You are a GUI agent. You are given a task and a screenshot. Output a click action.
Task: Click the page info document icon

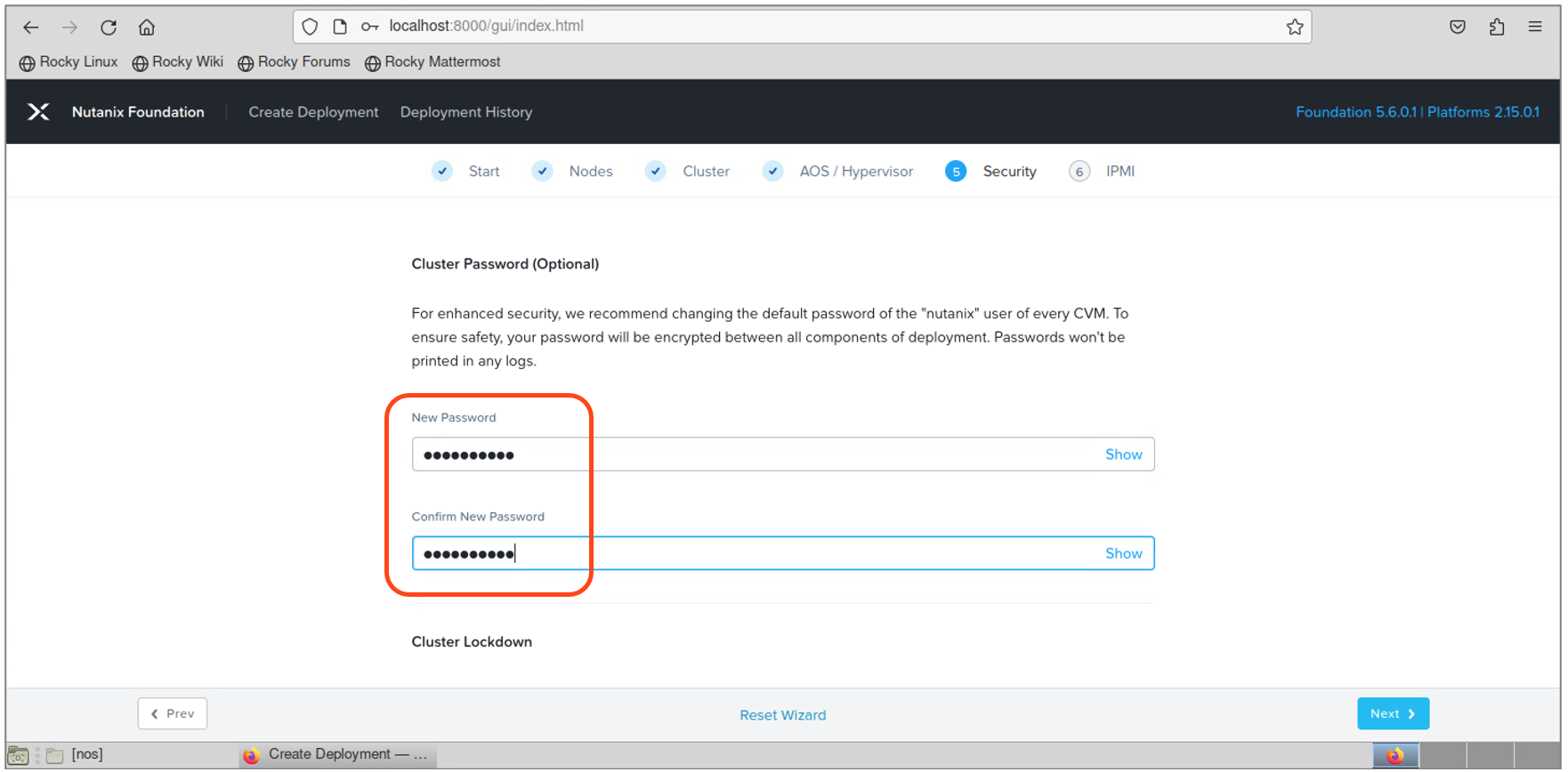tap(340, 27)
